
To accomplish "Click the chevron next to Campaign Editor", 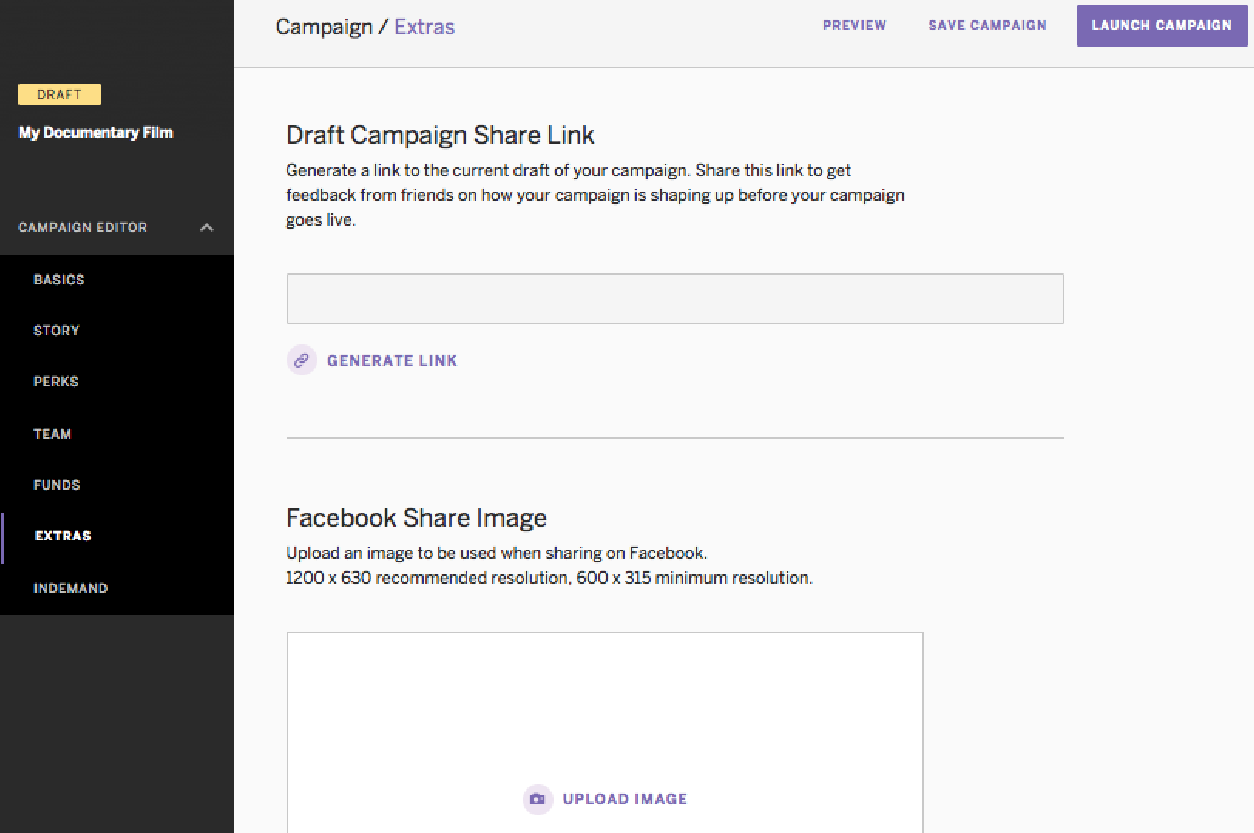I will pyautogui.click(x=206, y=227).
